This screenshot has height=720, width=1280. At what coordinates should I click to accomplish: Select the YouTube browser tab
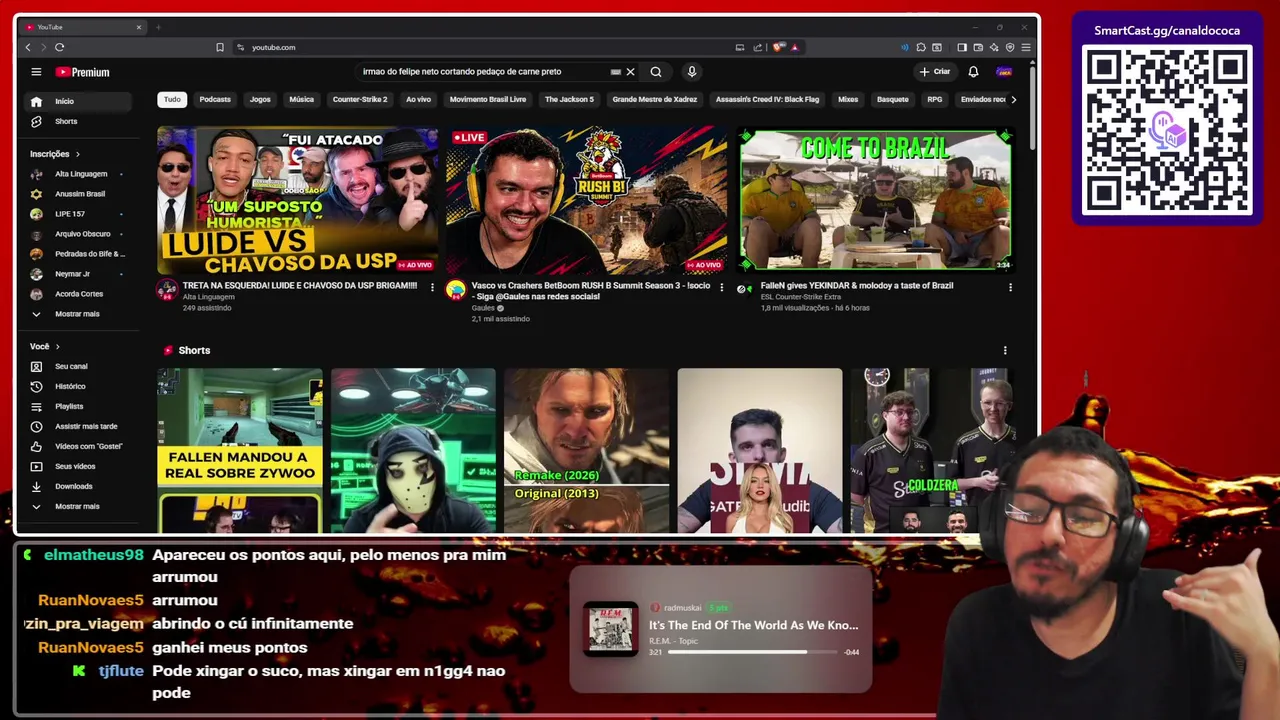(83, 27)
